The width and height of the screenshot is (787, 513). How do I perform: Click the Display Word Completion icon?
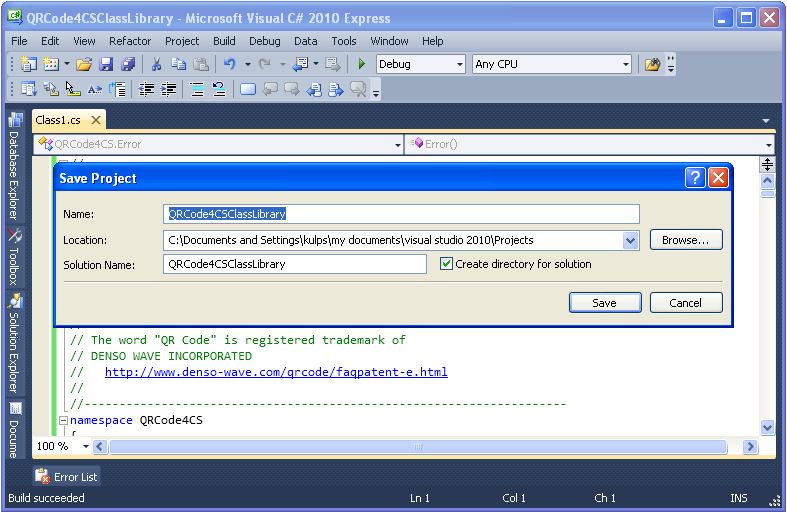point(95,89)
